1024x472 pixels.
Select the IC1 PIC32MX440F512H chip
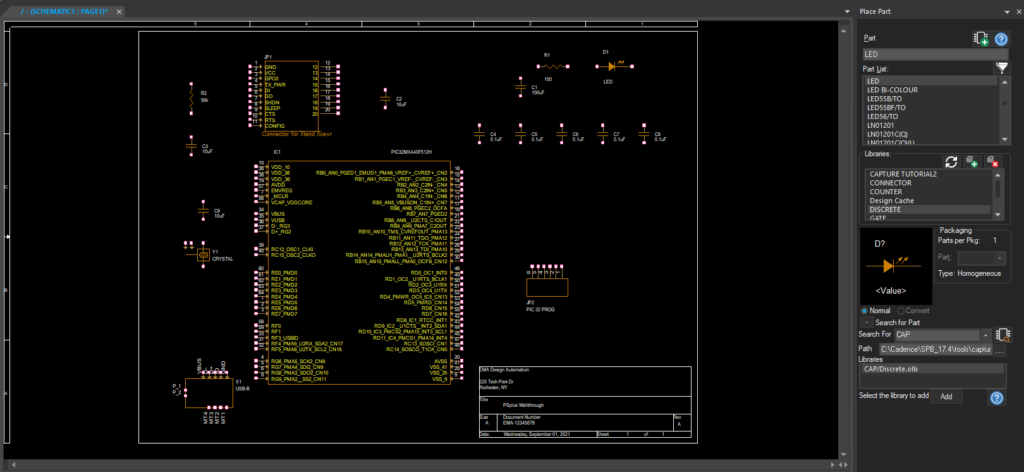(359, 273)
